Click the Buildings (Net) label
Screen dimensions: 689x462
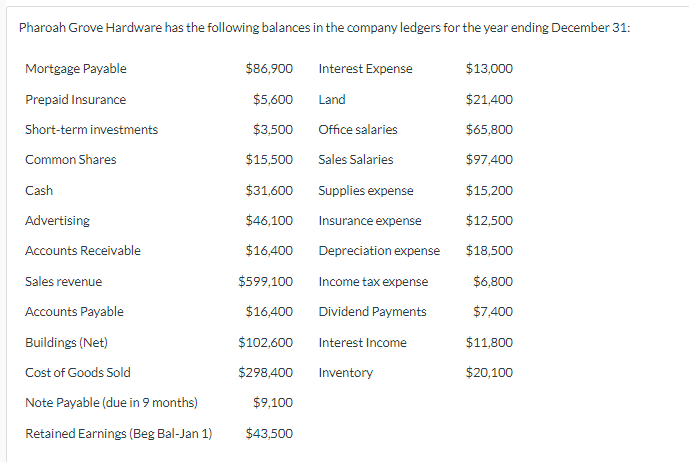pyautogui.click(x=66, y=342)
